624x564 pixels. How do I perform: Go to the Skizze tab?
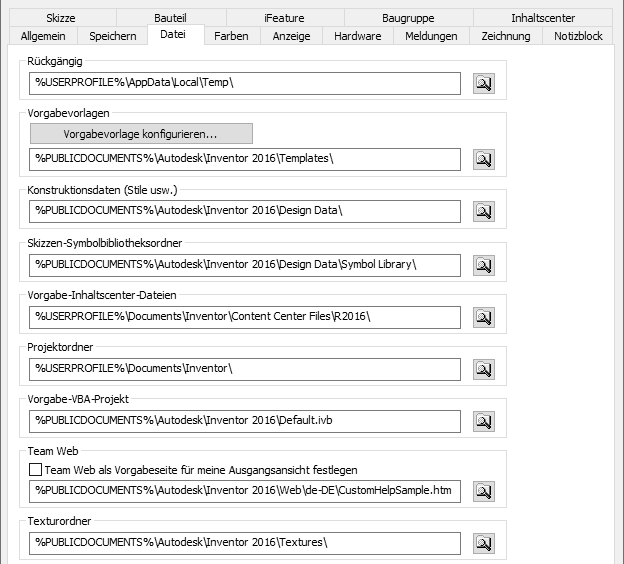[x=60, y=18]
